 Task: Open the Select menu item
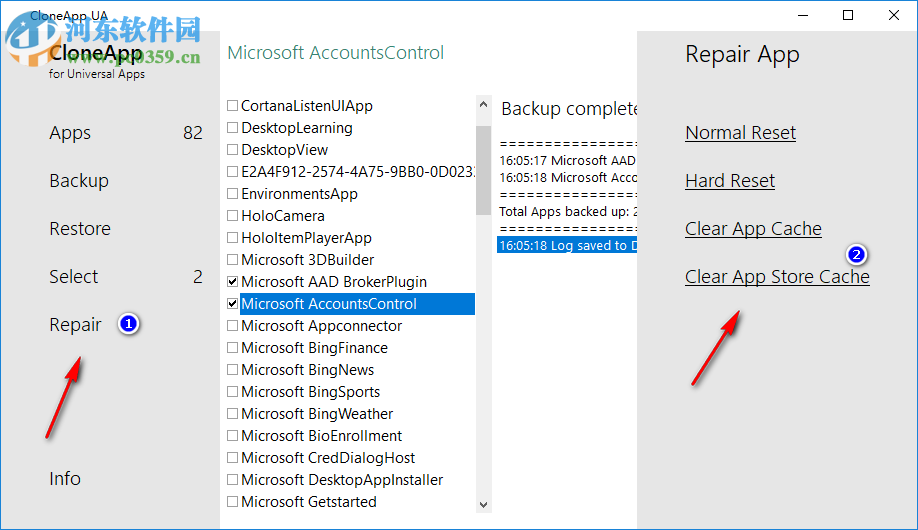click(x=74, y=277)
